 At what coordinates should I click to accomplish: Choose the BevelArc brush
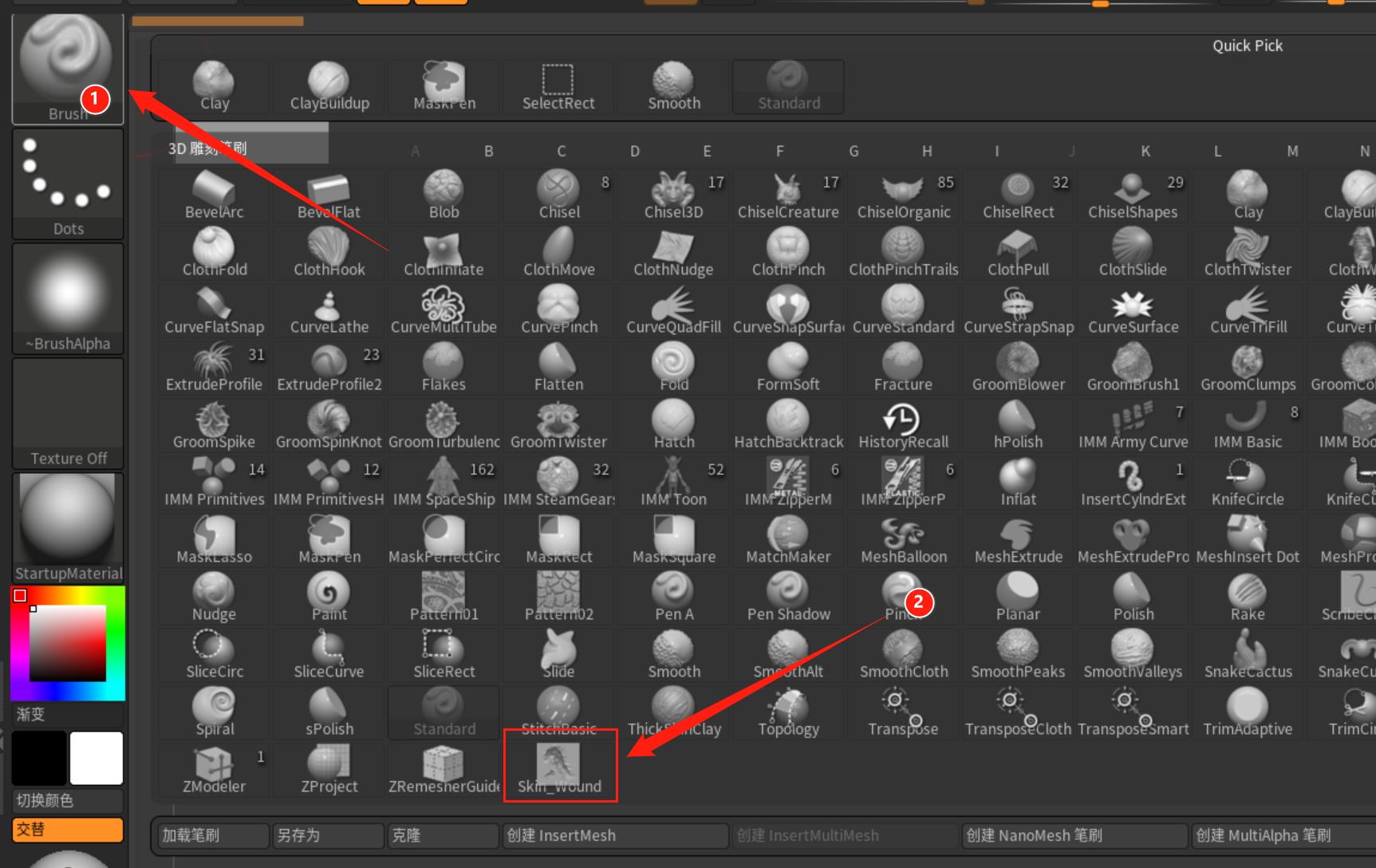click(215, 195)
